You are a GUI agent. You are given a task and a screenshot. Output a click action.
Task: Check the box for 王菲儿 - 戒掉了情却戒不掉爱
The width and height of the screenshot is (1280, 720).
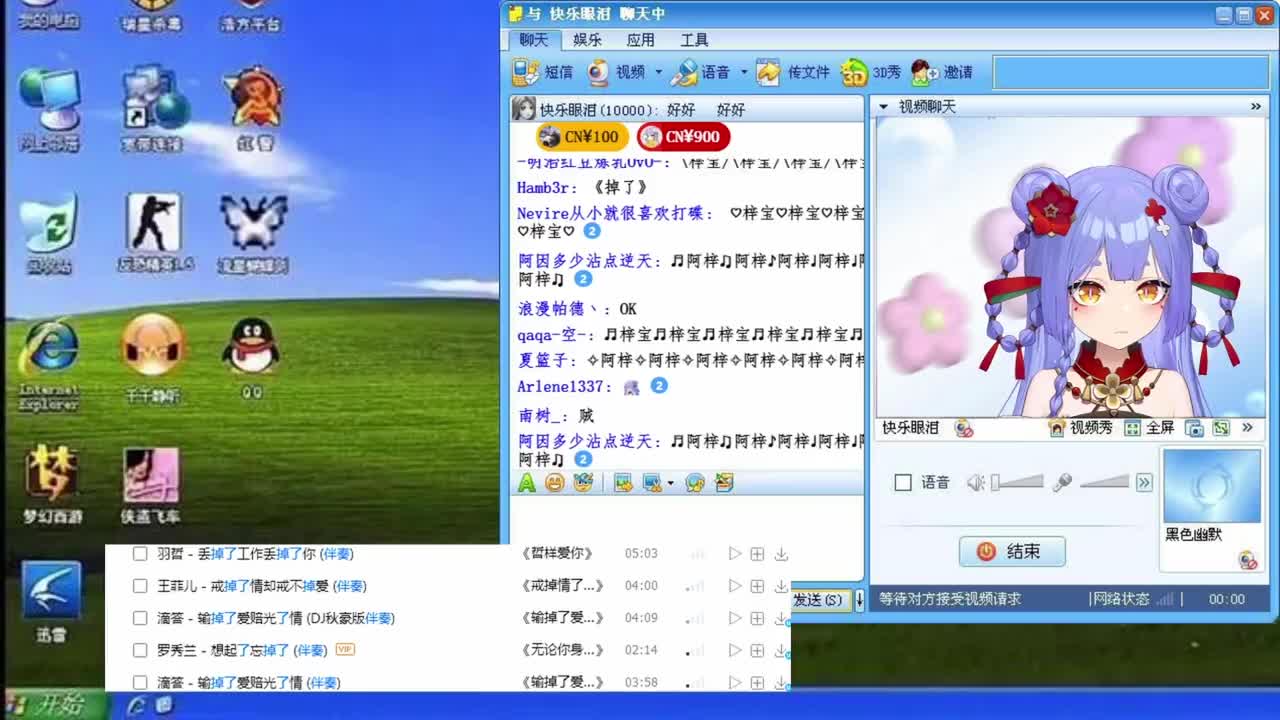click(x=140, y=586)
